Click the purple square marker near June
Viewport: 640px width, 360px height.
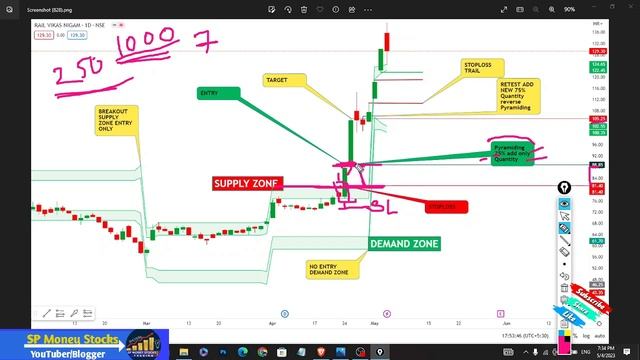click(500, 313)
